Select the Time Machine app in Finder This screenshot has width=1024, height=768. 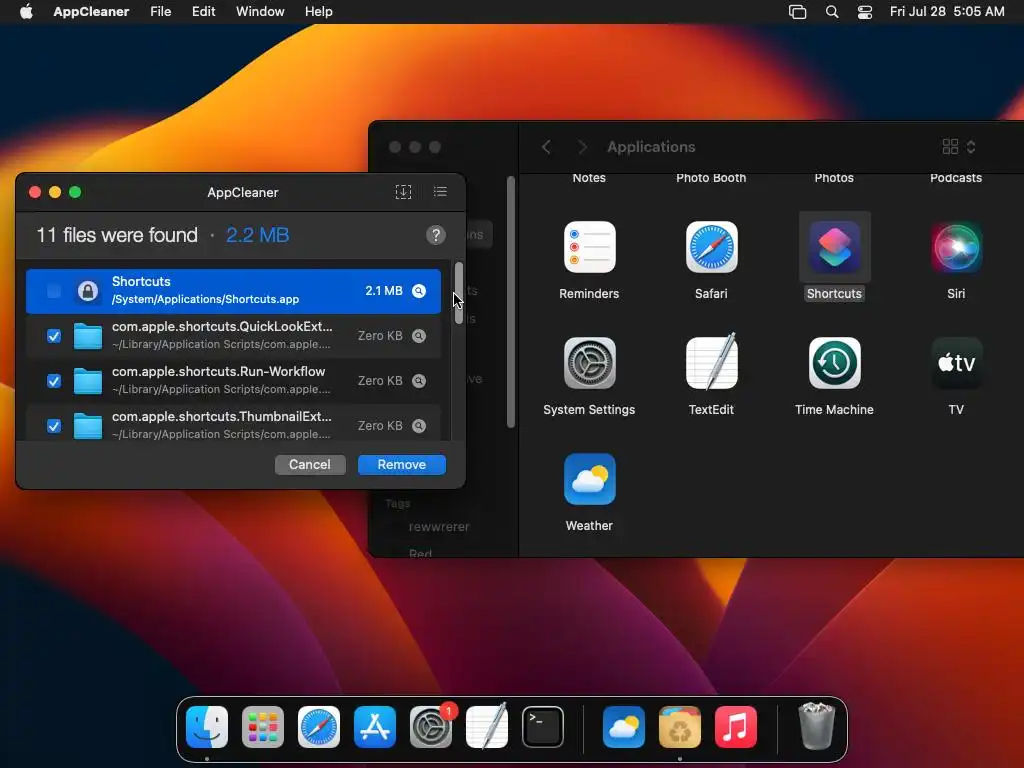834,363
